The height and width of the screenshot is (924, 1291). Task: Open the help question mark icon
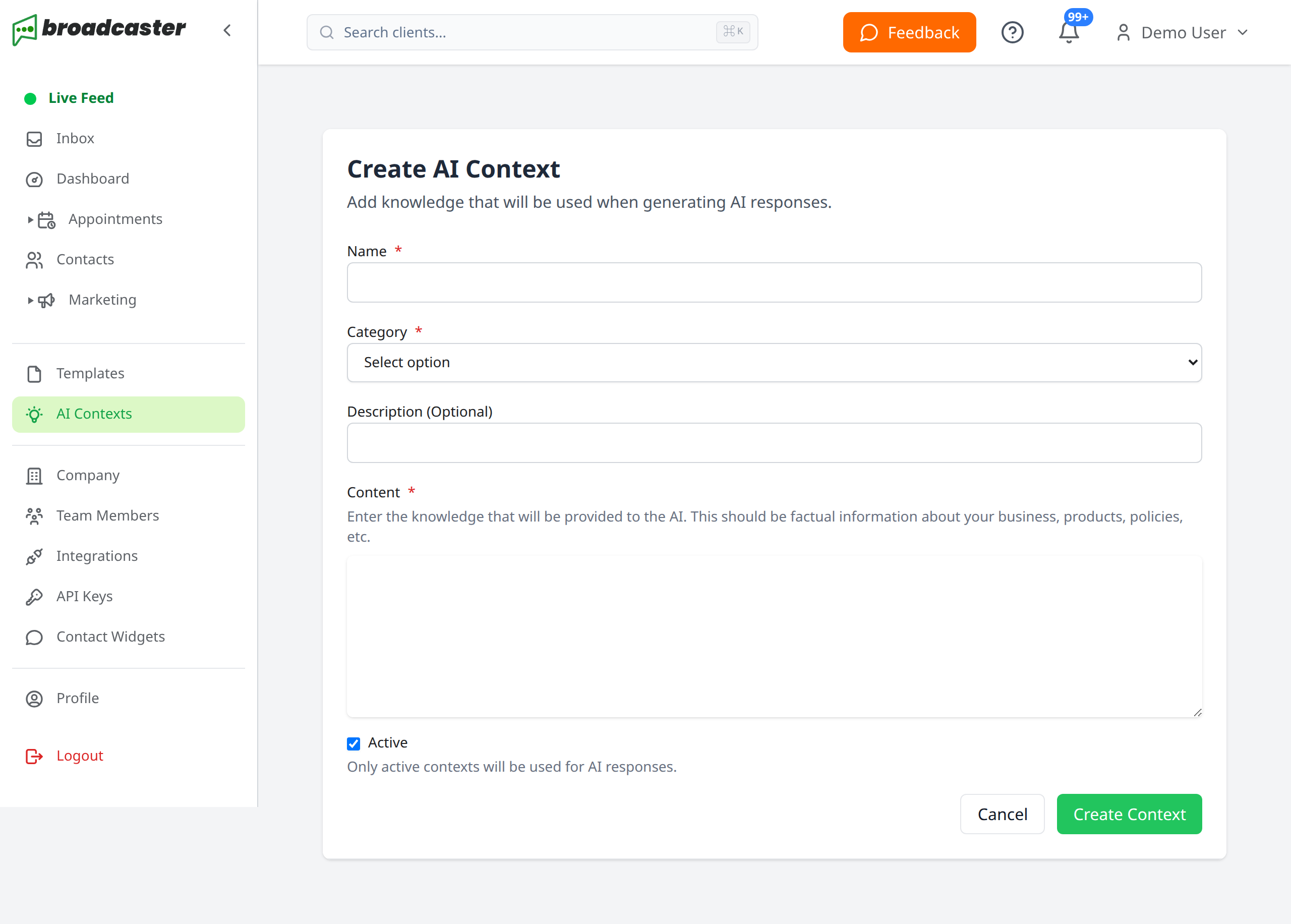1012,32
